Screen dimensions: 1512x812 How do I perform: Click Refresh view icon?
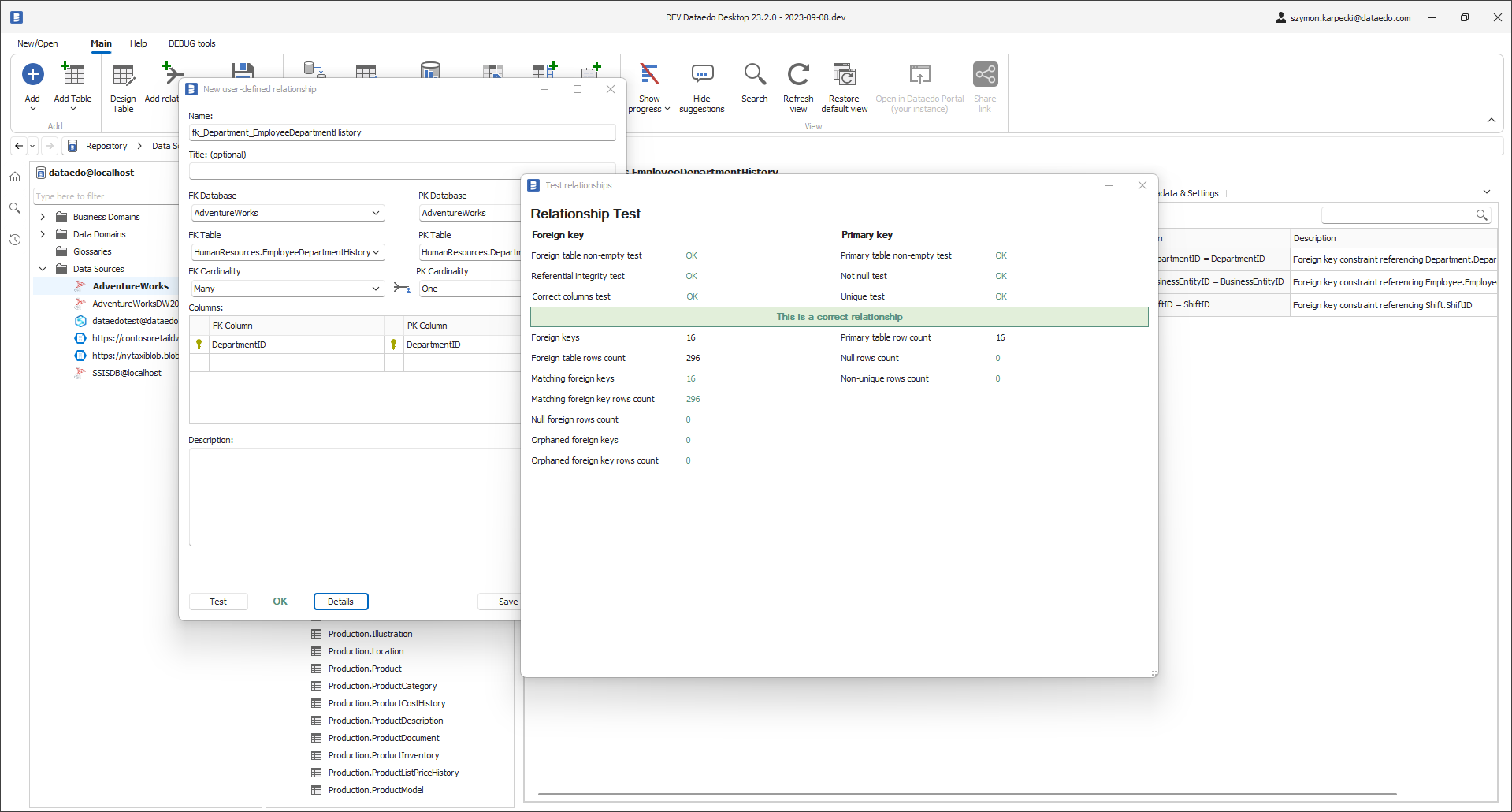pyautogui.click(x=798, y=76)
